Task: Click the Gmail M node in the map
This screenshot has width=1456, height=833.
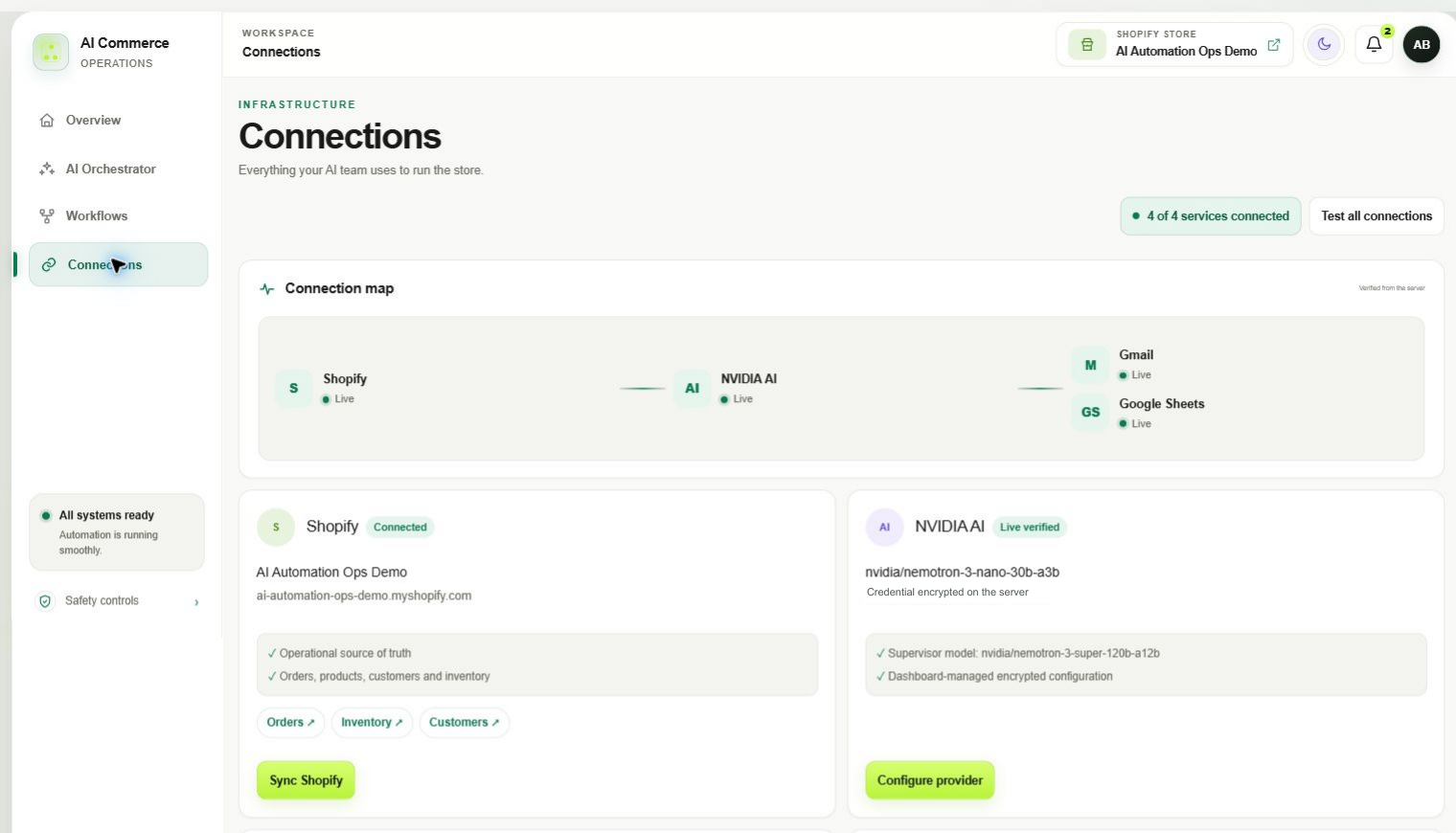Action: click(1090, 365)
